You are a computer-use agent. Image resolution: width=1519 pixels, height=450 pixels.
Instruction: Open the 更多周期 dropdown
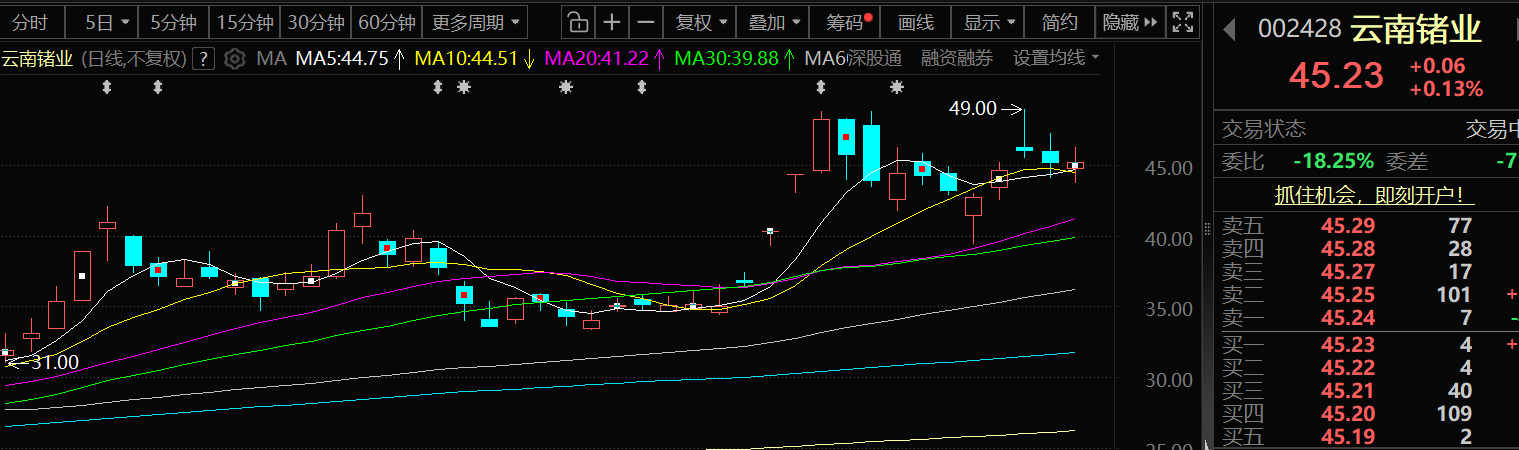(475, 21)
